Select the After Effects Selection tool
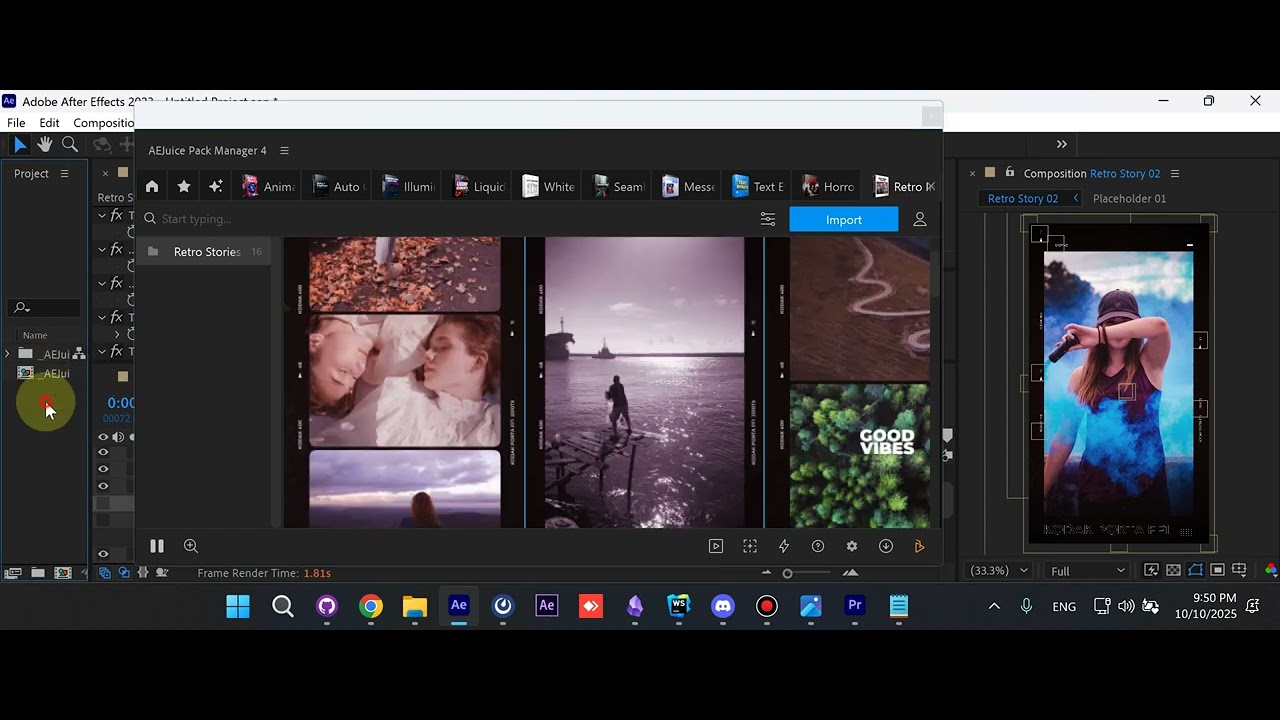 [19, 145]
